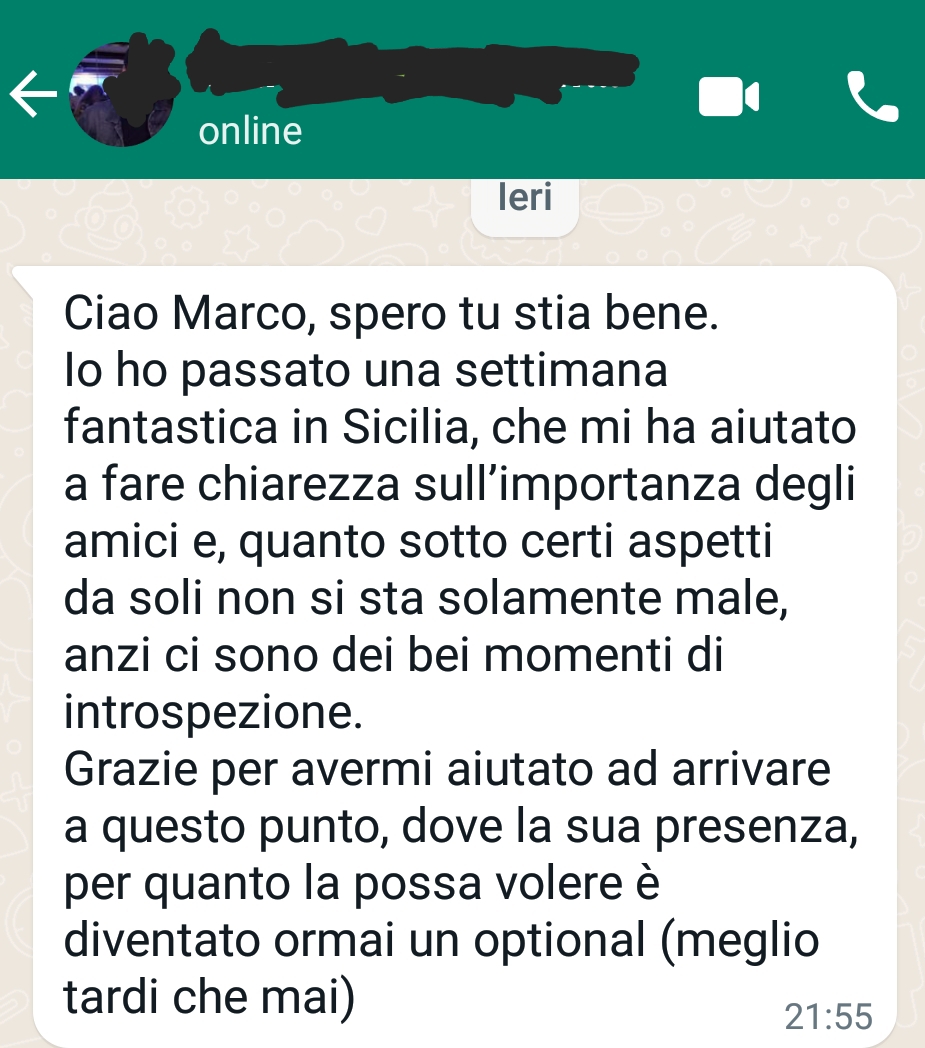Start a video call with this contact
Viewport: 925px width, 1048px height.
click(x=729, y=96)
